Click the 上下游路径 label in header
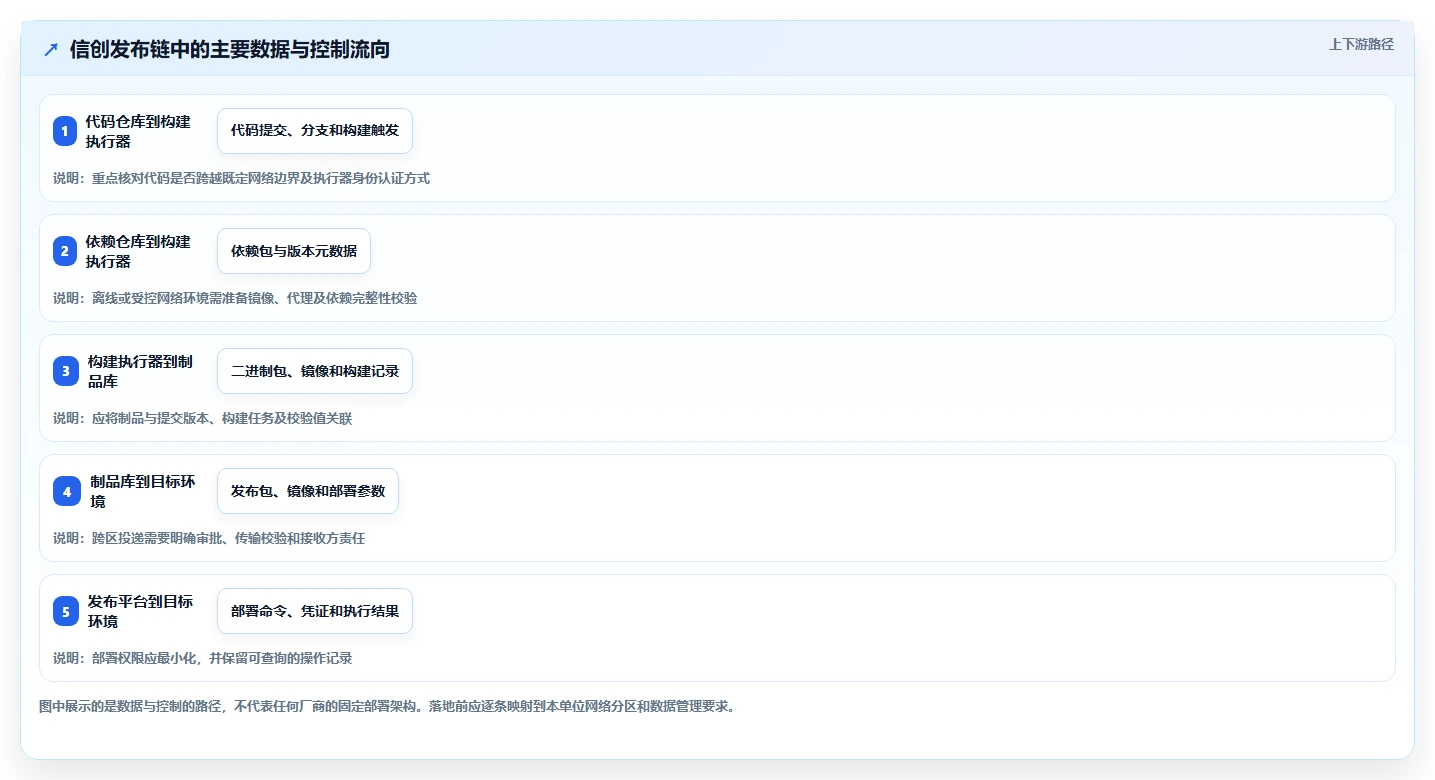The image size is (1435, 780). (1361, 44)
